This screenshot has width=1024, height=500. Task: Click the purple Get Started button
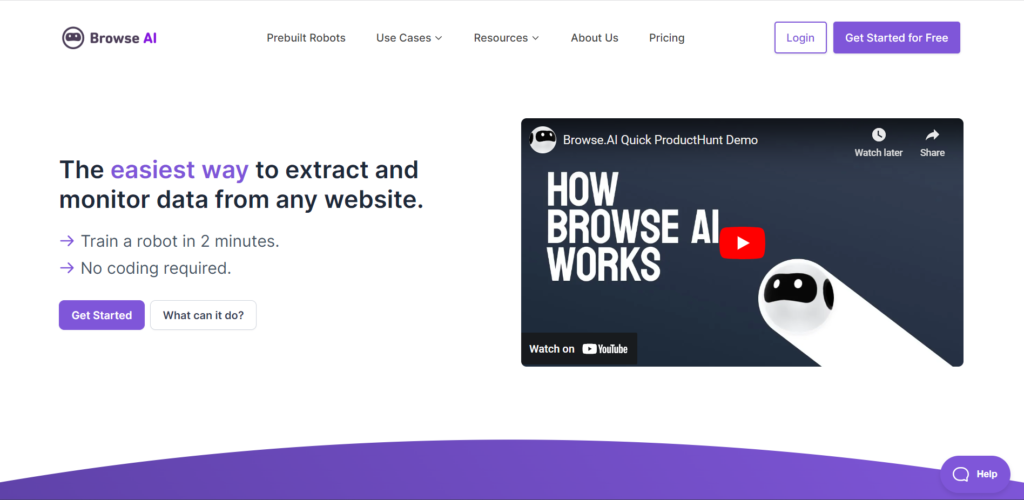[102, 315]
